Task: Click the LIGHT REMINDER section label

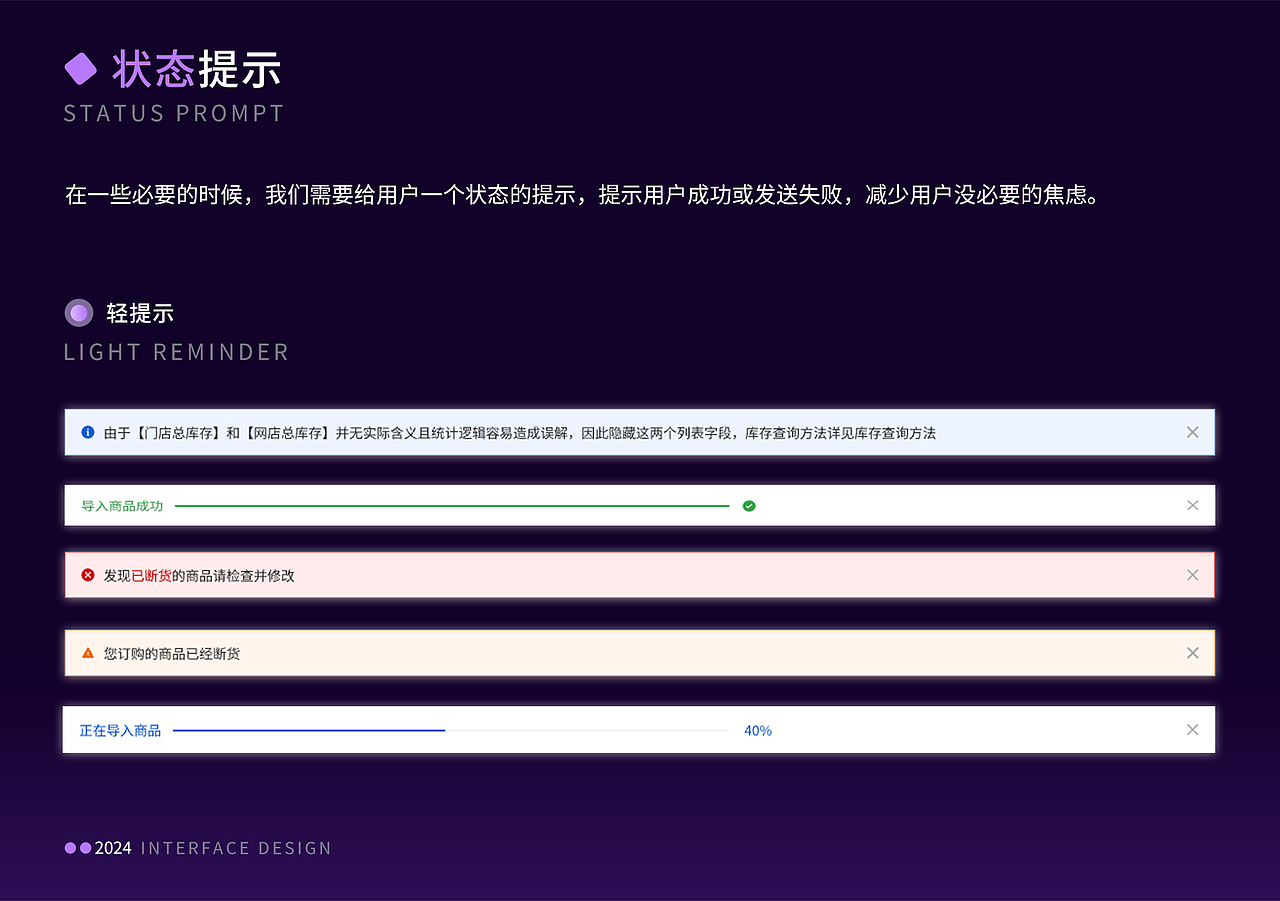Action: pyautogui.click(x=176, y=352)
